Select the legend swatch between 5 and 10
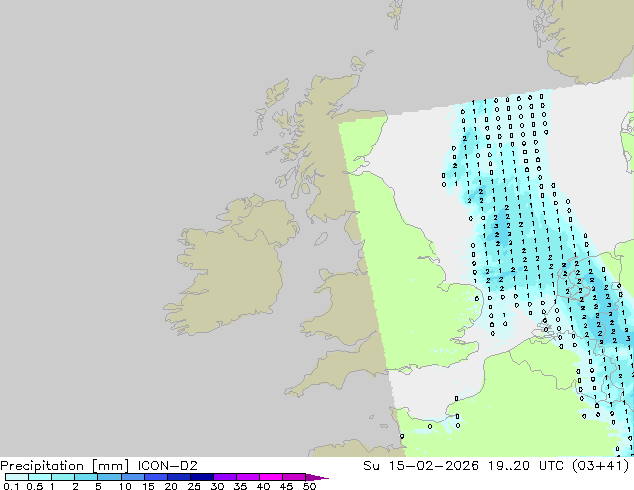 (x=109, y=477)
